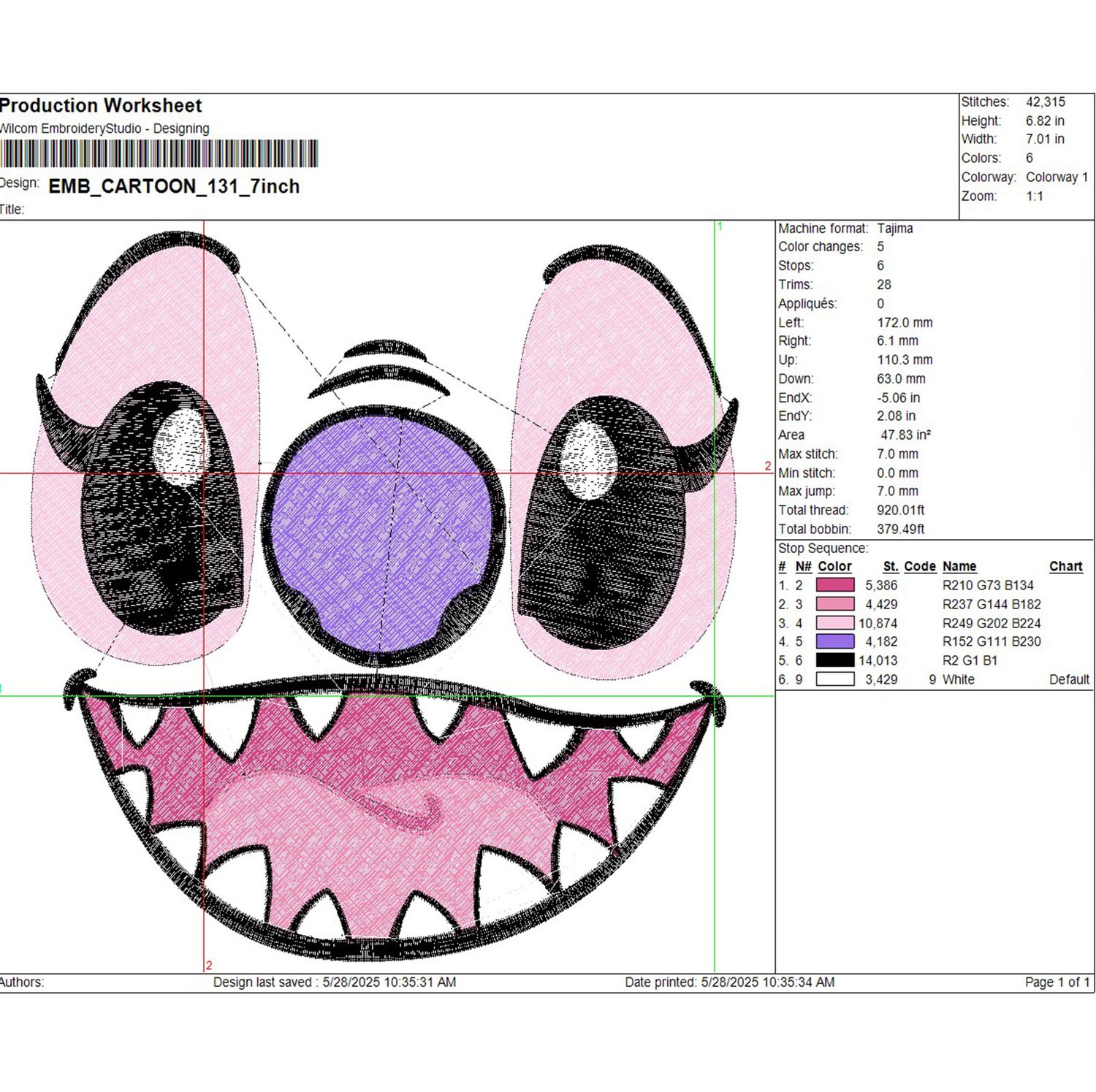The image size is (1096, 1092).
Task: Click the St. column header
Action: pos(891,566)
